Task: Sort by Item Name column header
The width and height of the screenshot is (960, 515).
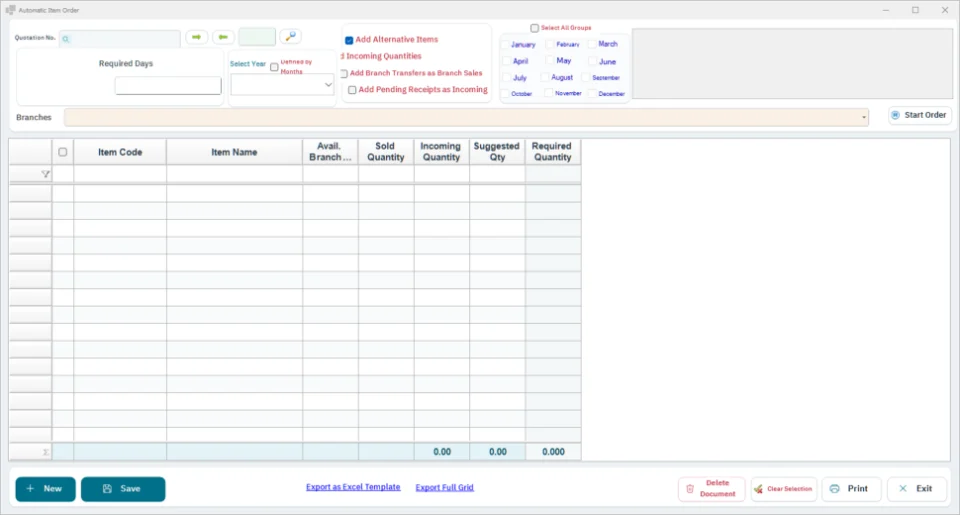Action: (x=234, y=152)
